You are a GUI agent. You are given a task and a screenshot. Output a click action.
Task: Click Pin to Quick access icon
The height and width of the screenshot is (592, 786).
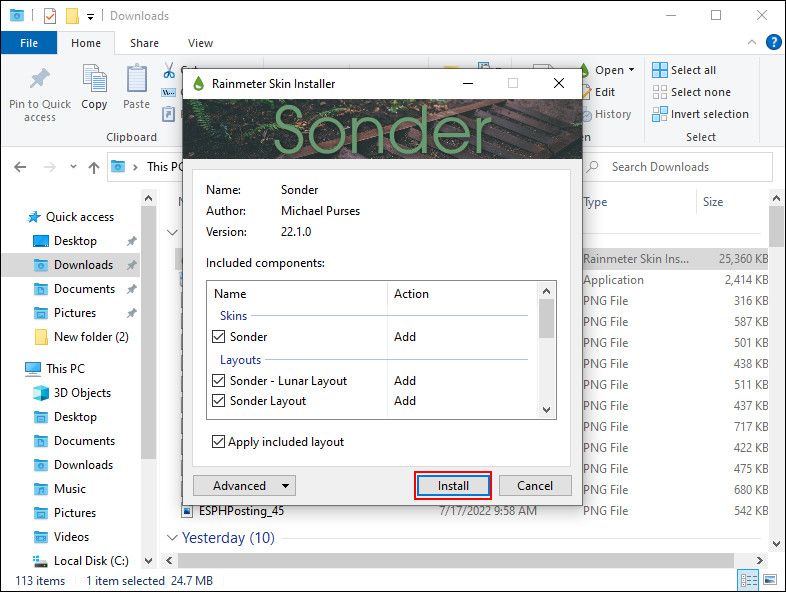pos(40,79)
